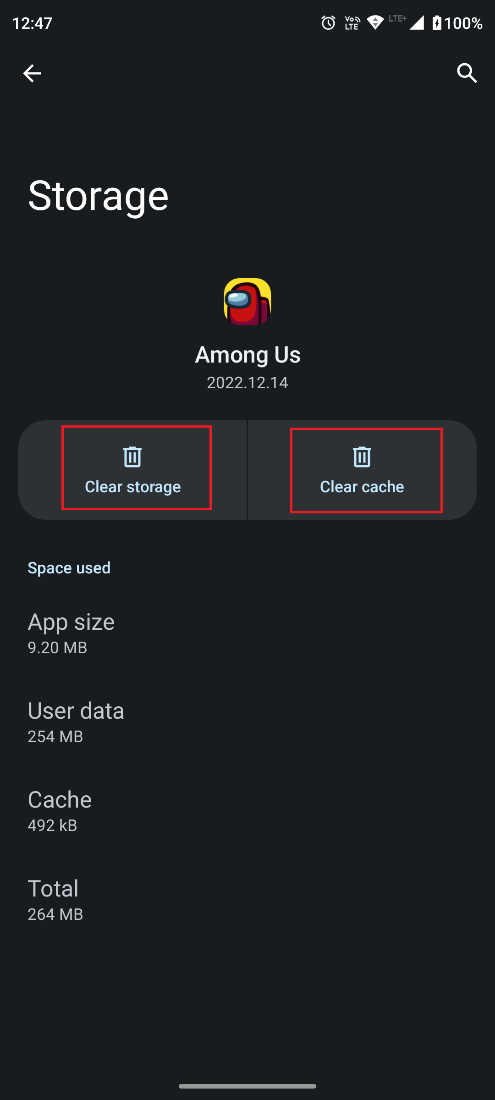
Task: Tap the VoLTE status icon
Action: (352, 23)
